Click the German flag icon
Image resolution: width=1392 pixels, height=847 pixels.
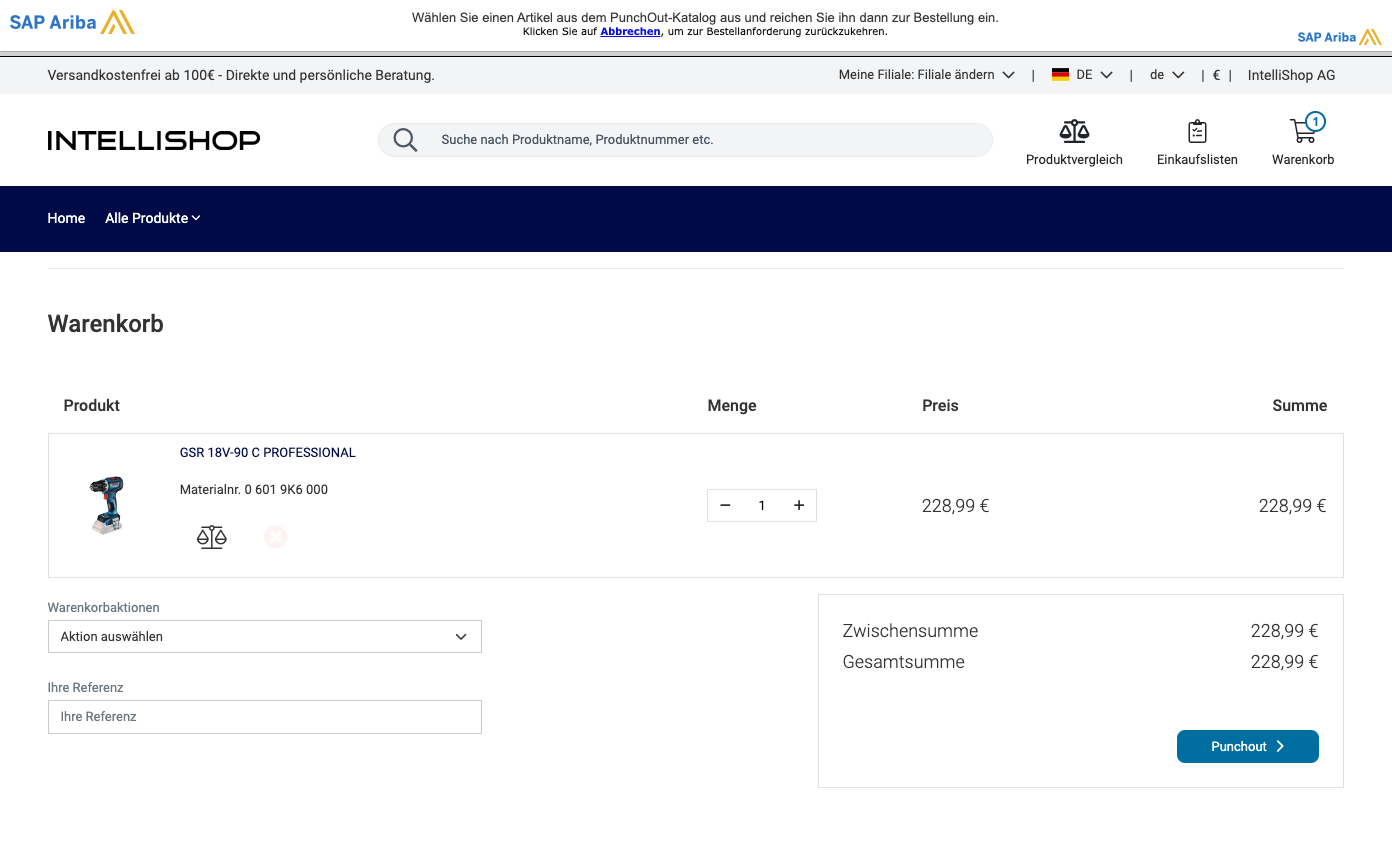pyautogui.click(x=1060, y=75)
